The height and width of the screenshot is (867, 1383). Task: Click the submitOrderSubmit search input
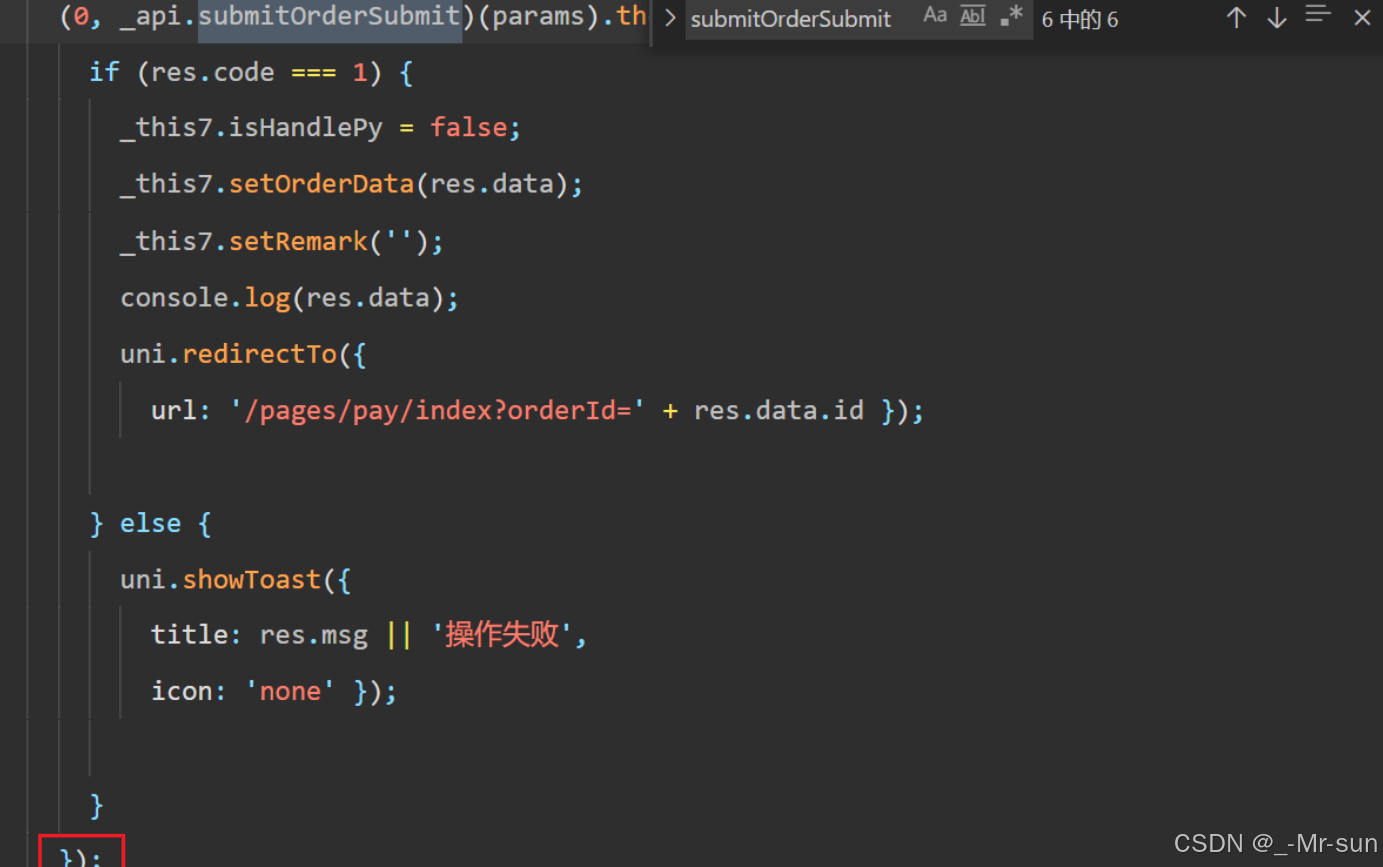pos(859,19)
